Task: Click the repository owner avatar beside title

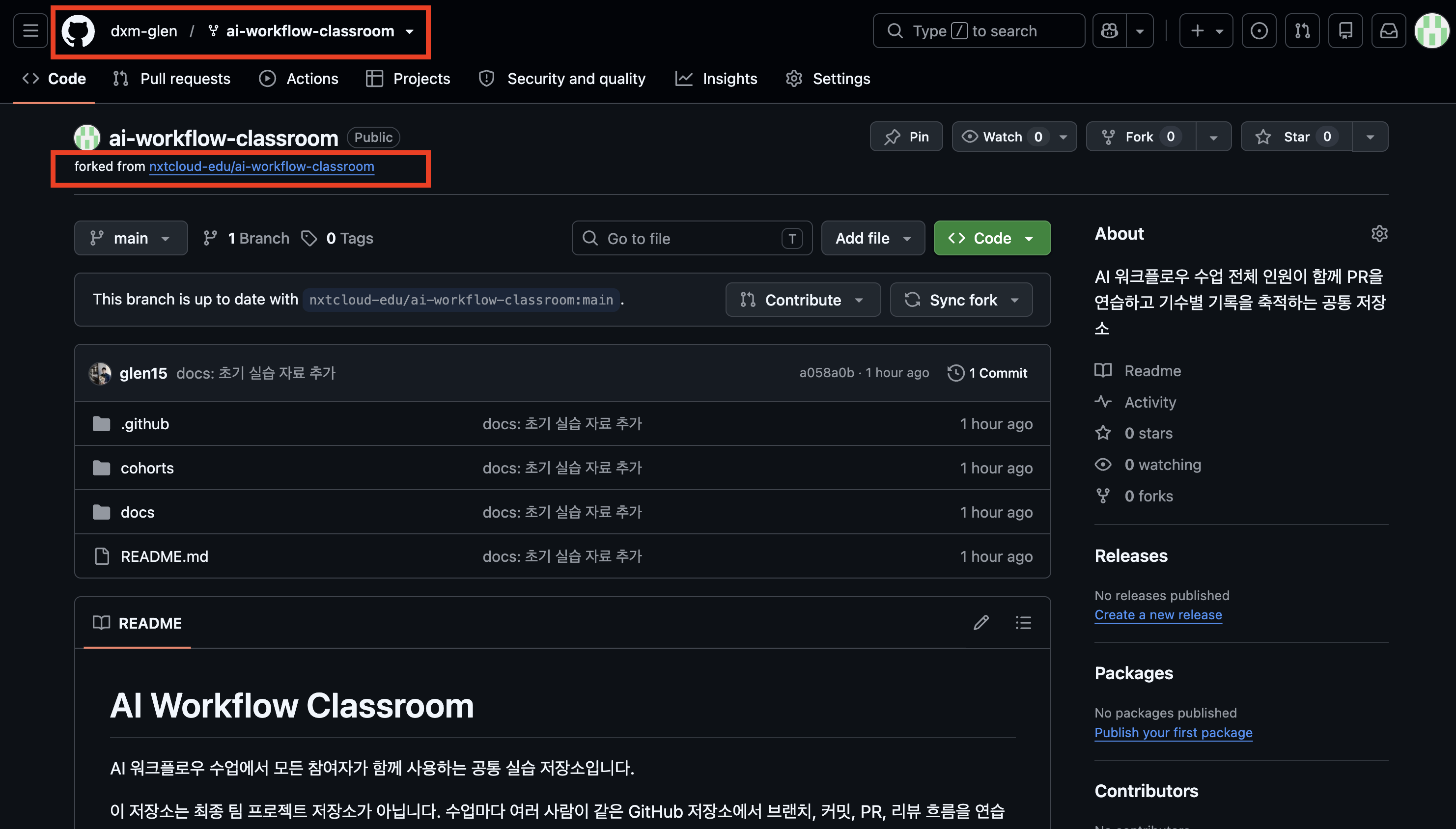Action: pos(87,137)
